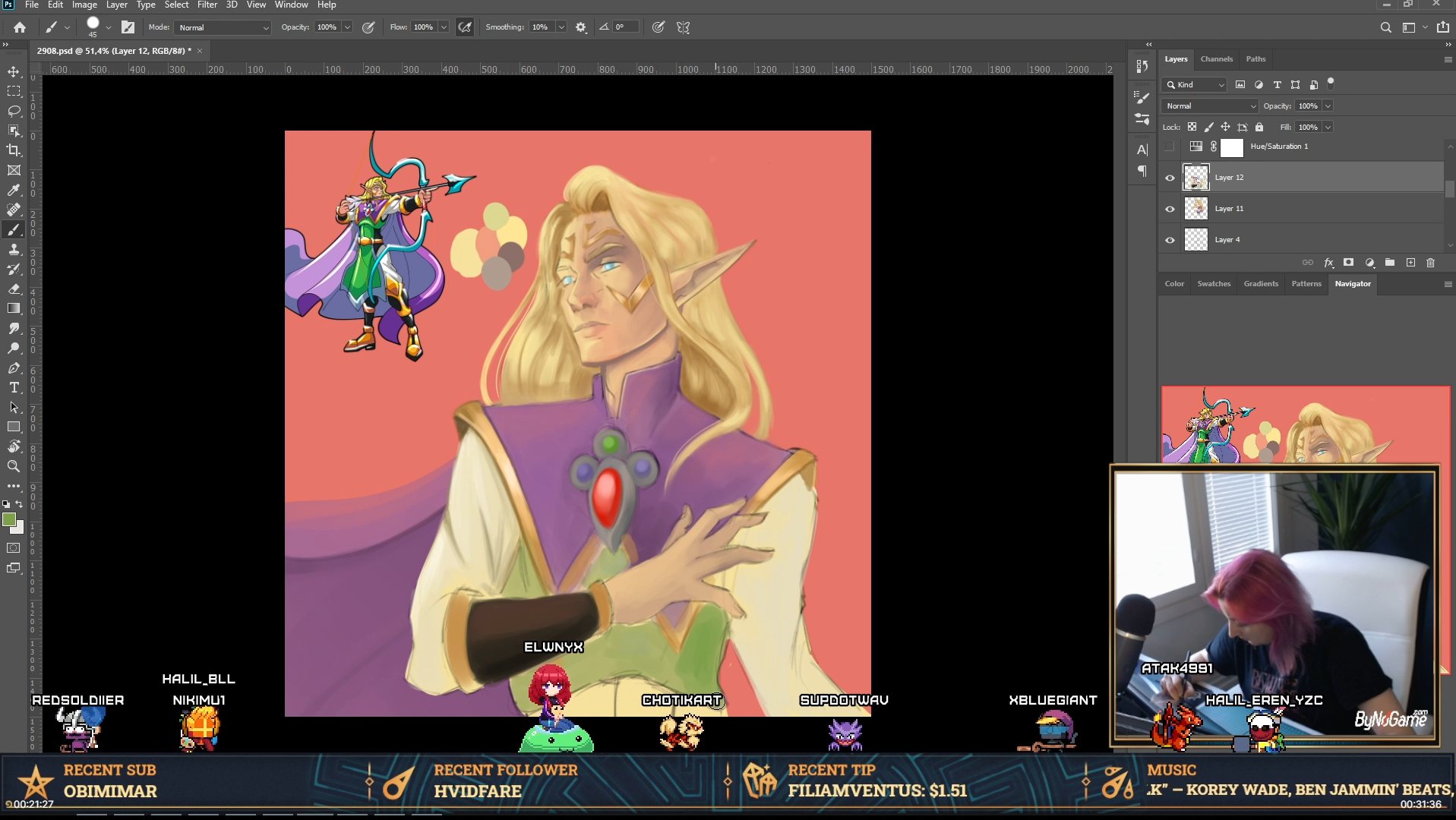1456x820 pixels.
Task: Toggle visibility of Layer 4
Action: pos(1170,240)
